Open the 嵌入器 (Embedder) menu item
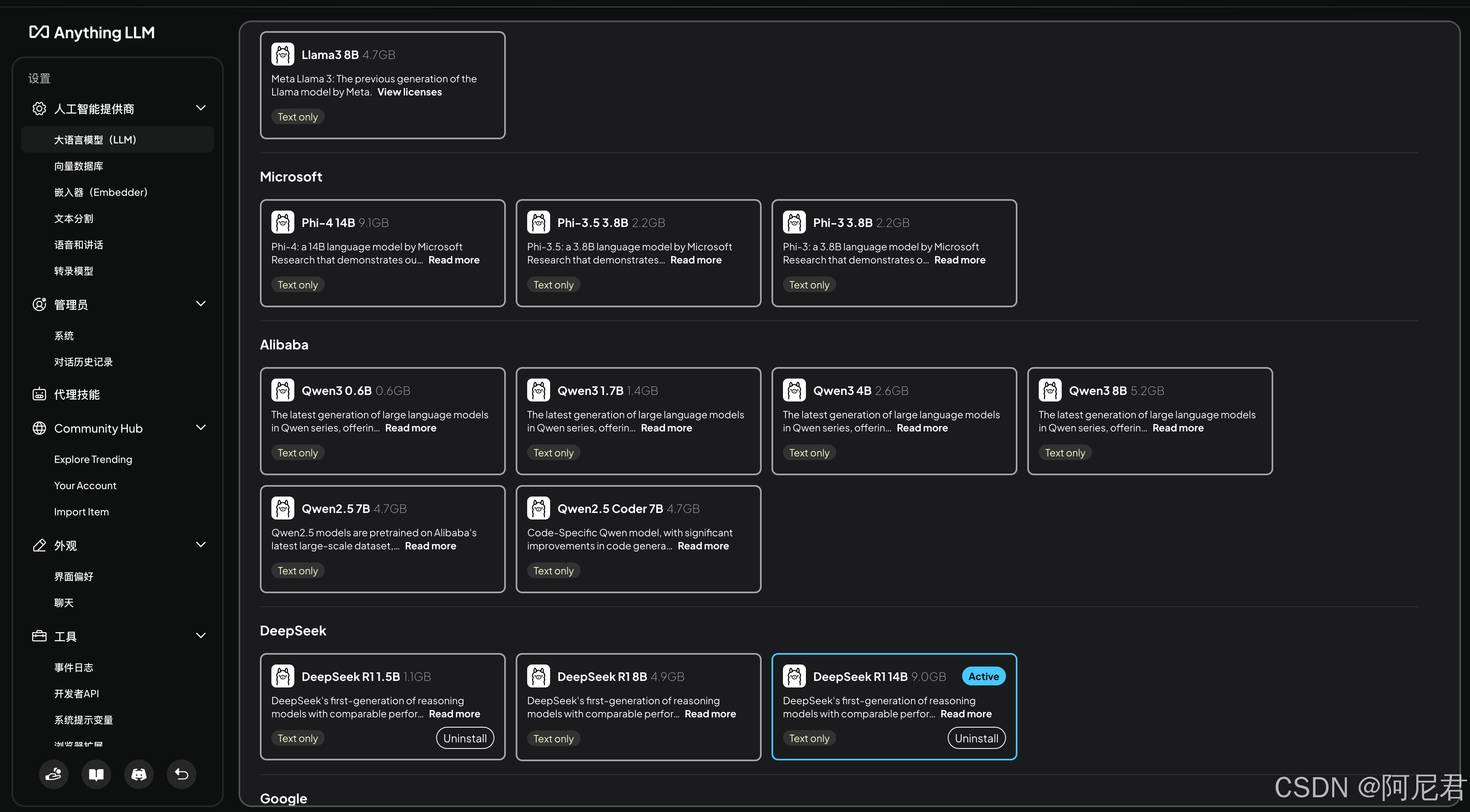The image size is (1470, 812). 101,192
